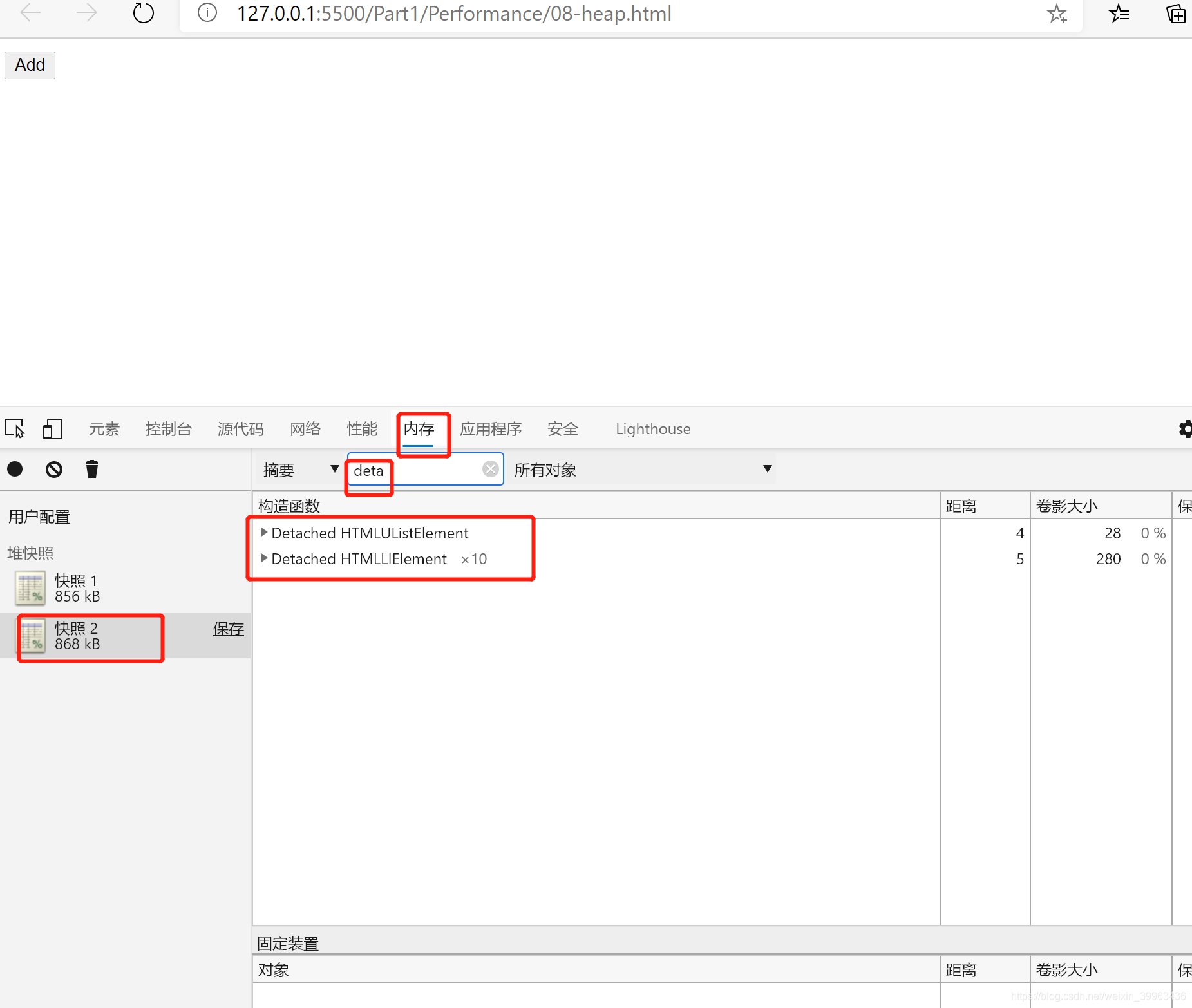Open the 性能 tab
The image size is (1192, 1008).
click(362, 429)
